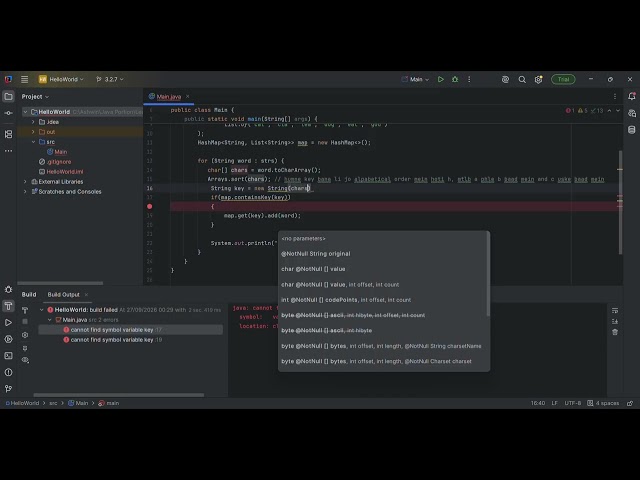
Task: Open the HelloWorld project dropdown
Action: pos(61,79)
